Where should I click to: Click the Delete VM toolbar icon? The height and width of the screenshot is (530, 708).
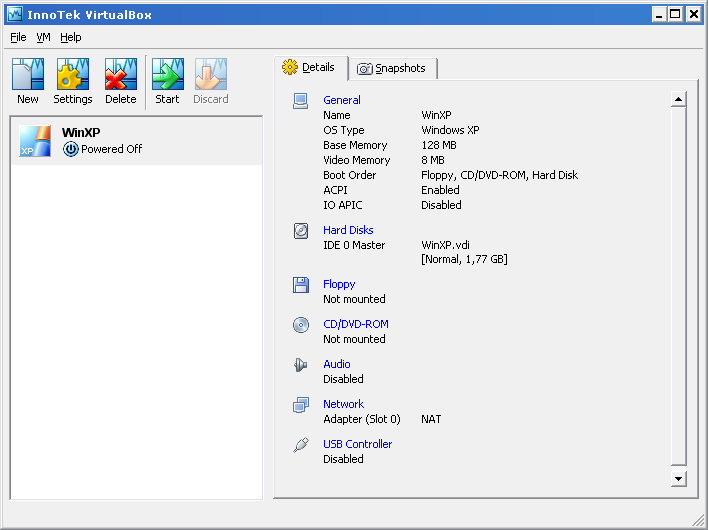[x=121, y=74]
